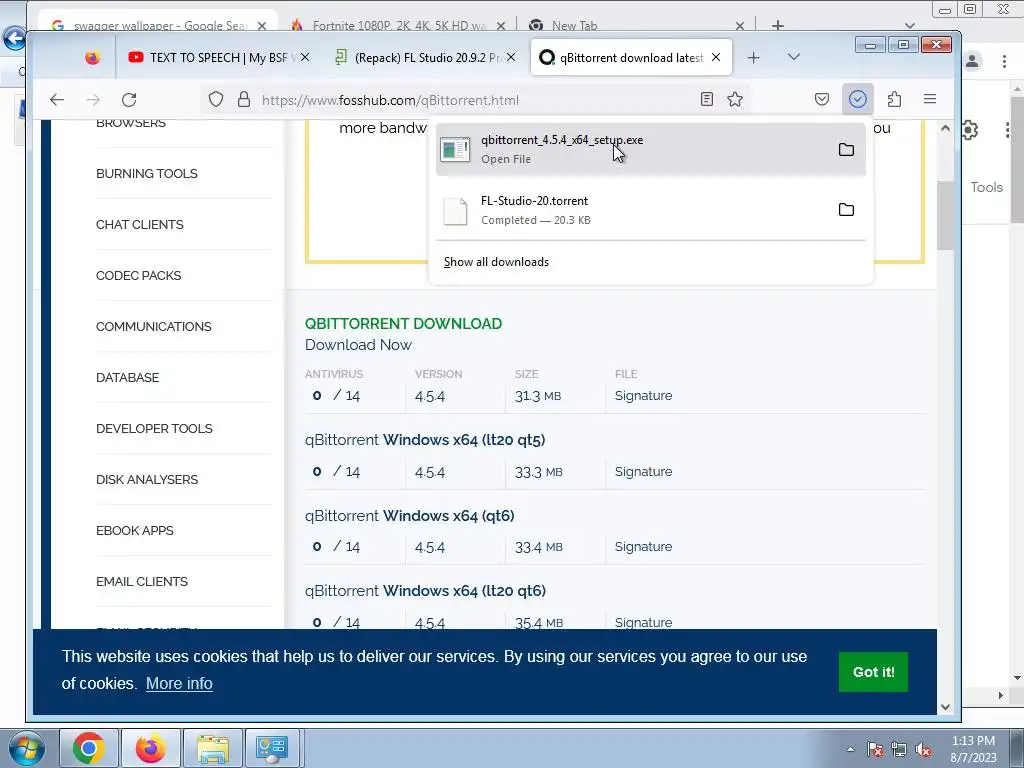
Task: Open taskbar clock showing 1:13 PM
Action: point(973,749)
